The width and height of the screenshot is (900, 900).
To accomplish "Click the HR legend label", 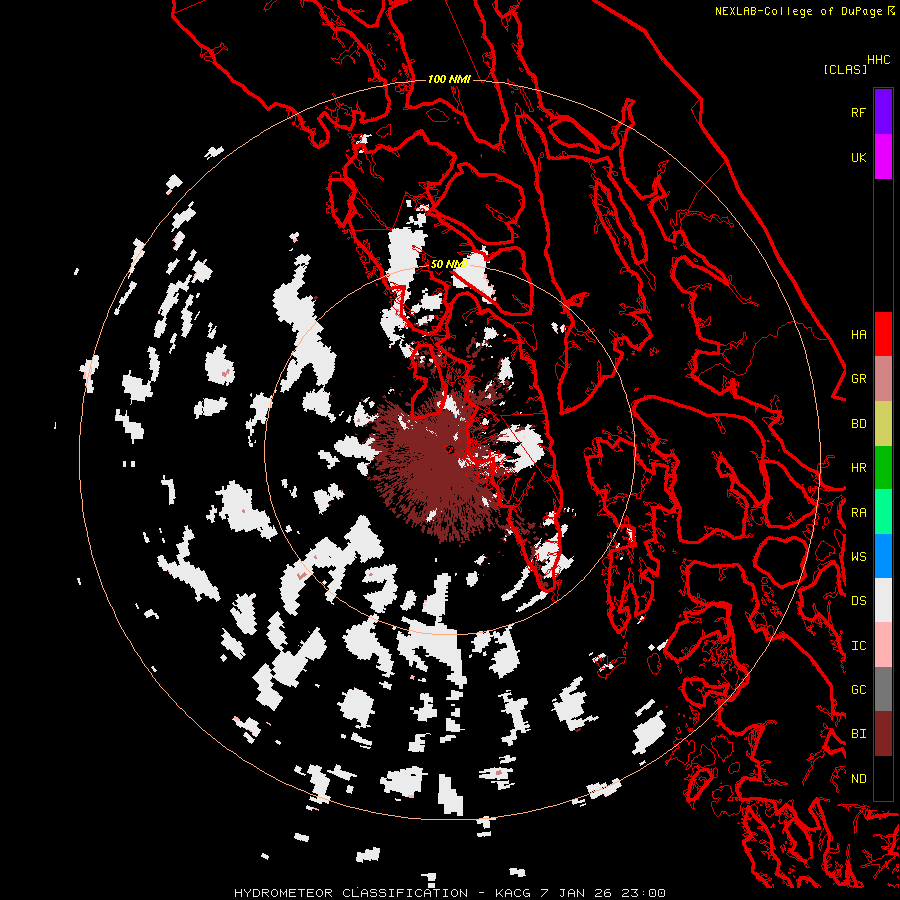I will [x=858, y=468].
